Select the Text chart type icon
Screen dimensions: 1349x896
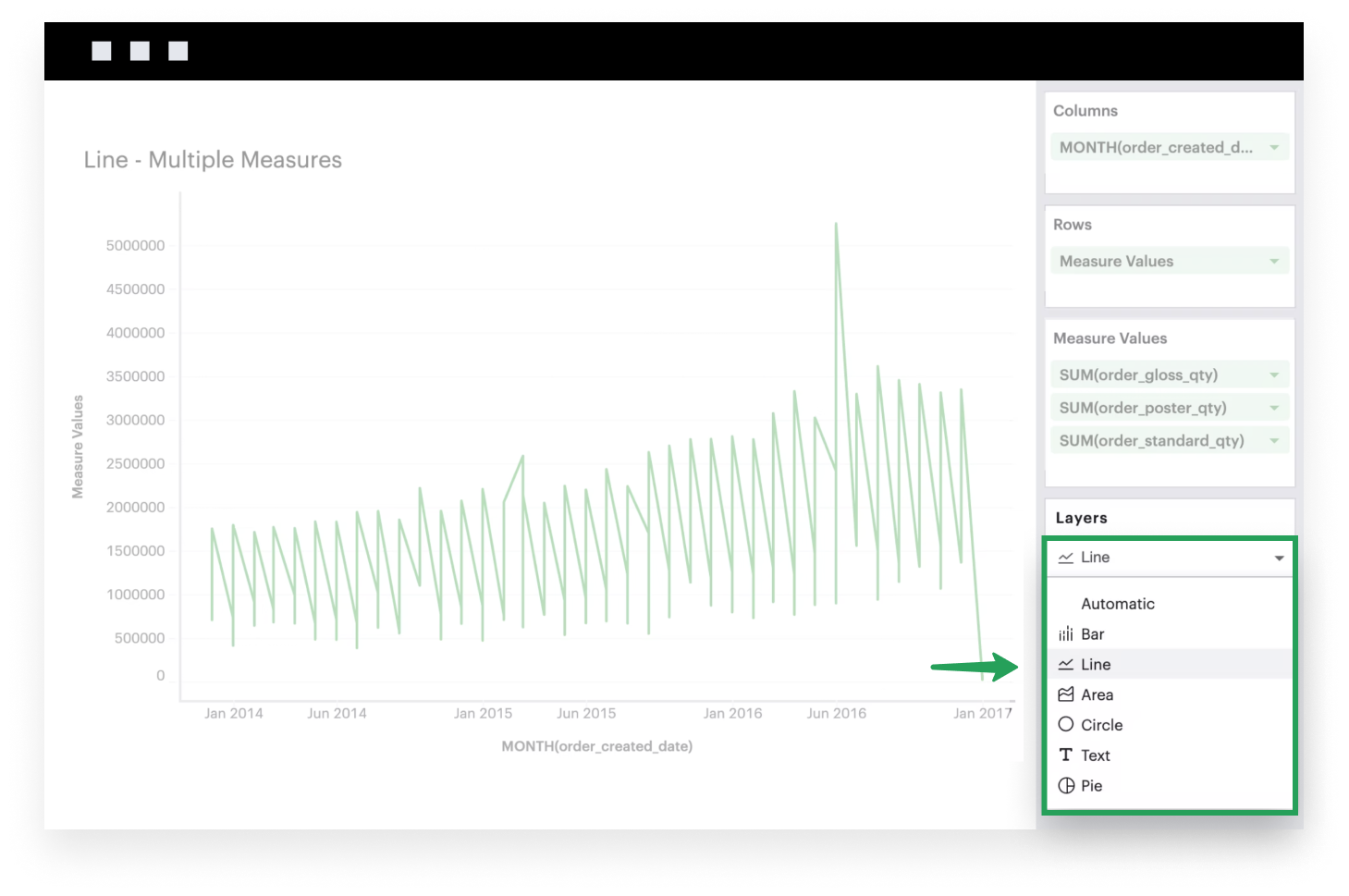(1066, 755)
